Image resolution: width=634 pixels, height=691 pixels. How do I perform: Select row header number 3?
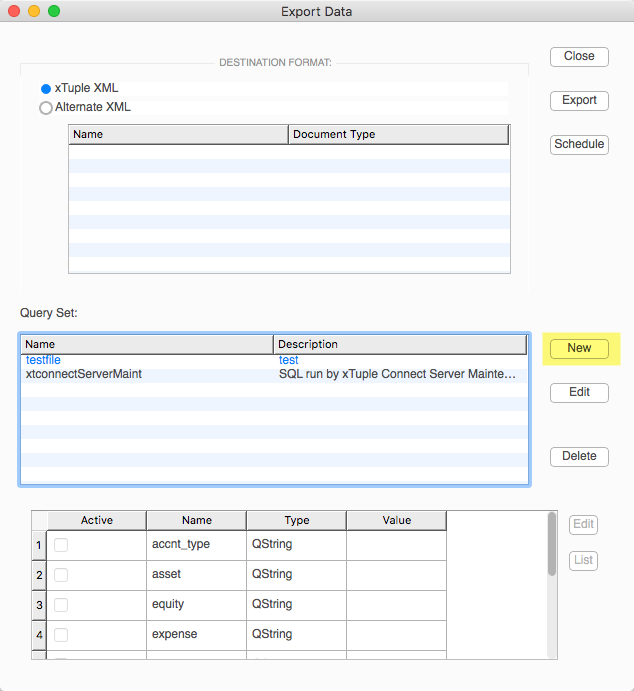click(39, 606)
